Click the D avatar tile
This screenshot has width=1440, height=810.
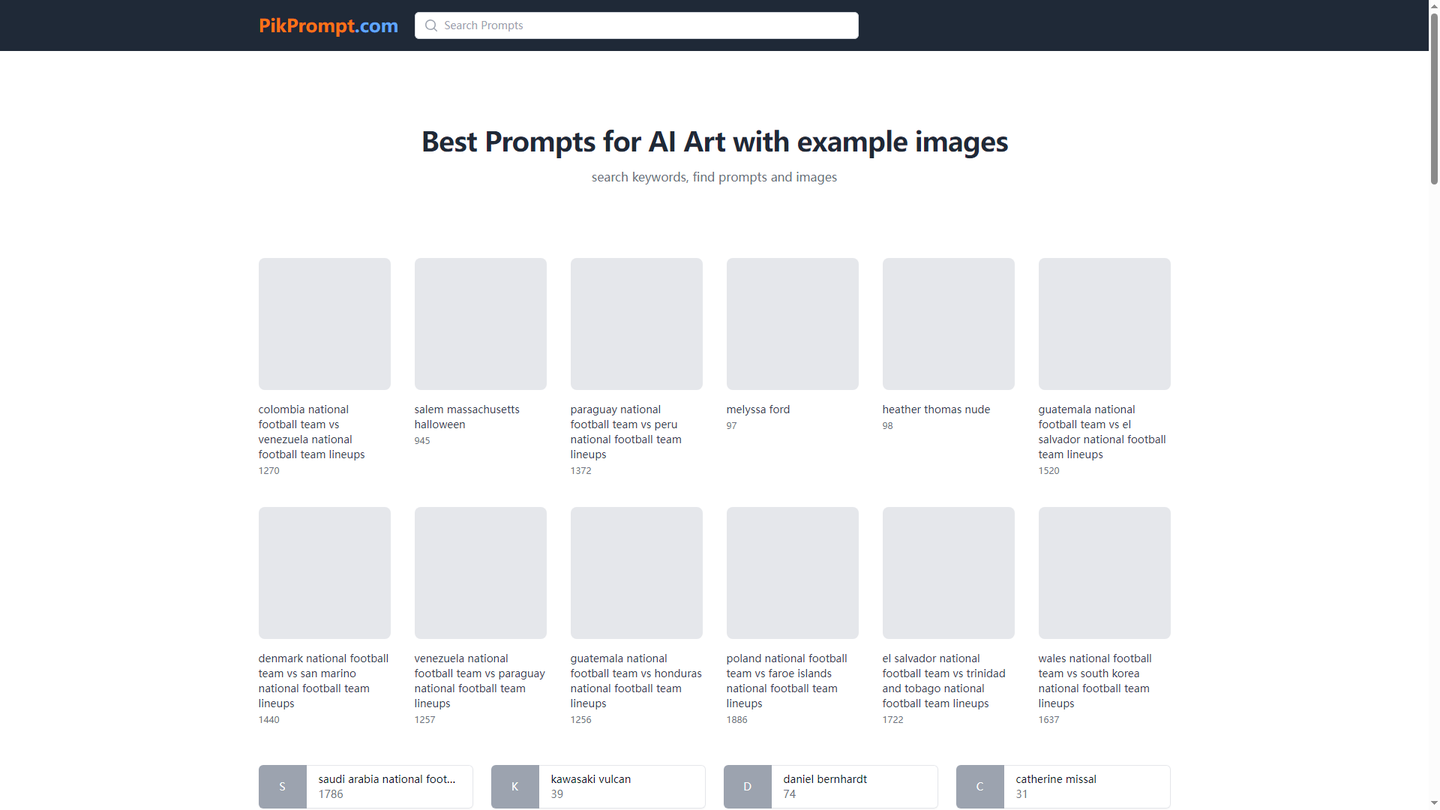click(748, 787)
